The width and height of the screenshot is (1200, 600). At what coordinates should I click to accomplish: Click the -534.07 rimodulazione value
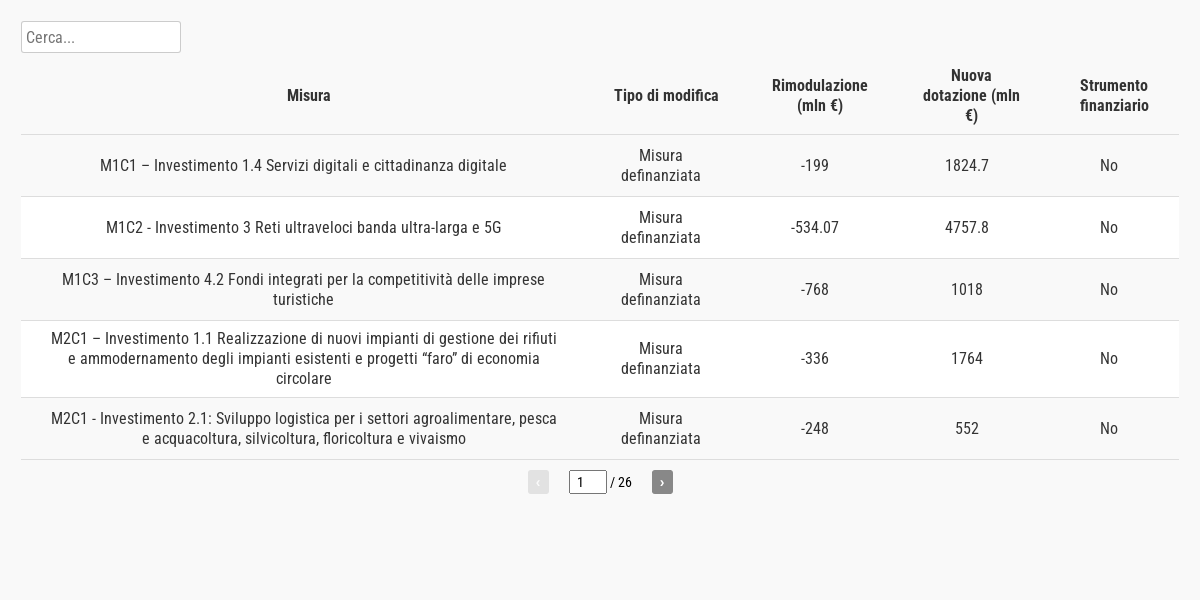tap(815, 228)
